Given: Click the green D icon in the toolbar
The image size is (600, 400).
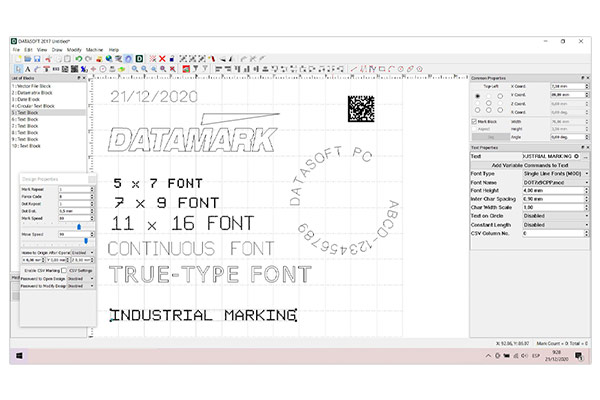Looking at the screenshot, I should pyautogui.click(x=139, y=59).
